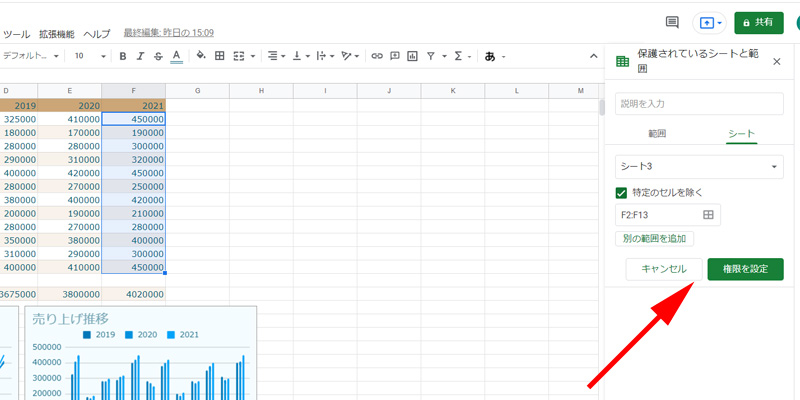
Task: Click horizontal align icon
Action: click(x=273, y=56)
